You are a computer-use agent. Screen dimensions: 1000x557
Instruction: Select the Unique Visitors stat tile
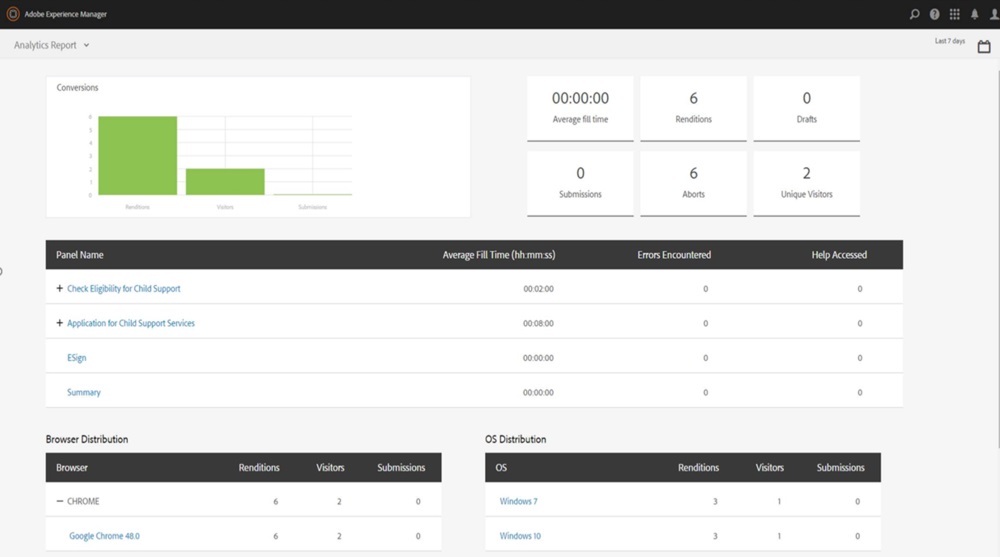806,183
